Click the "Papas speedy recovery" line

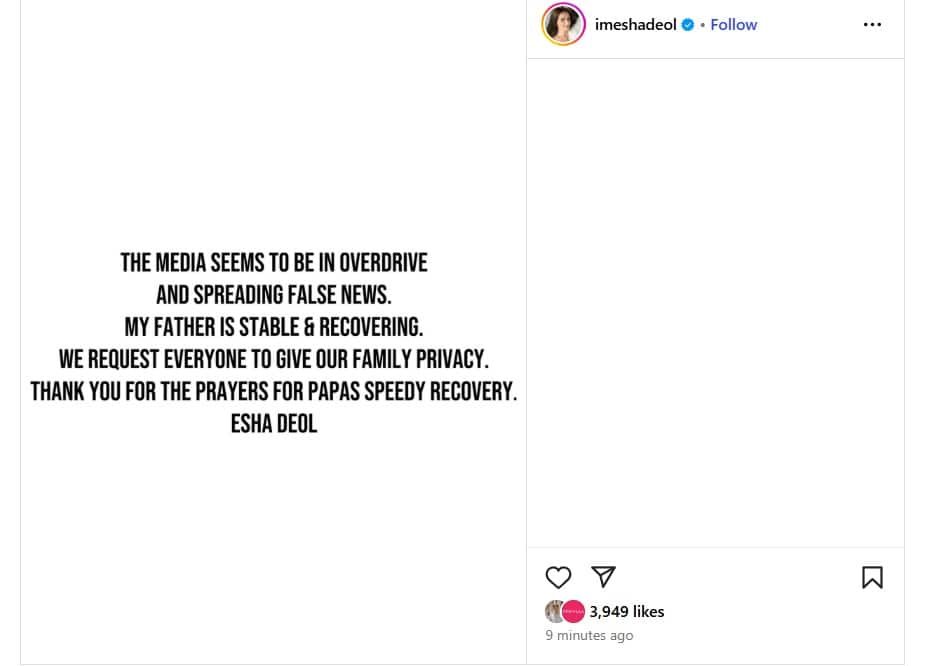pos(273,391)
